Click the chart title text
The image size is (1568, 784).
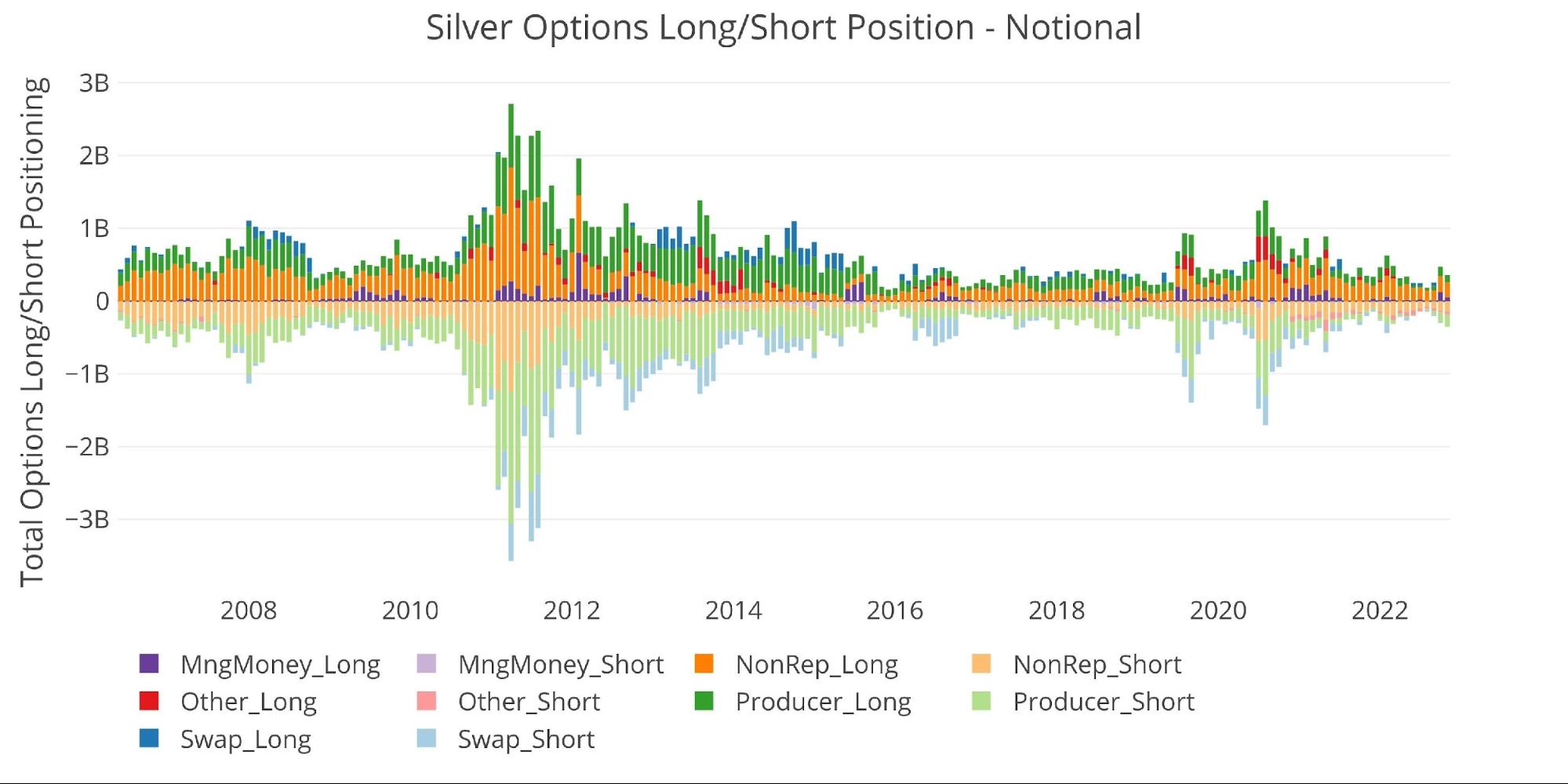pos(783,27)
